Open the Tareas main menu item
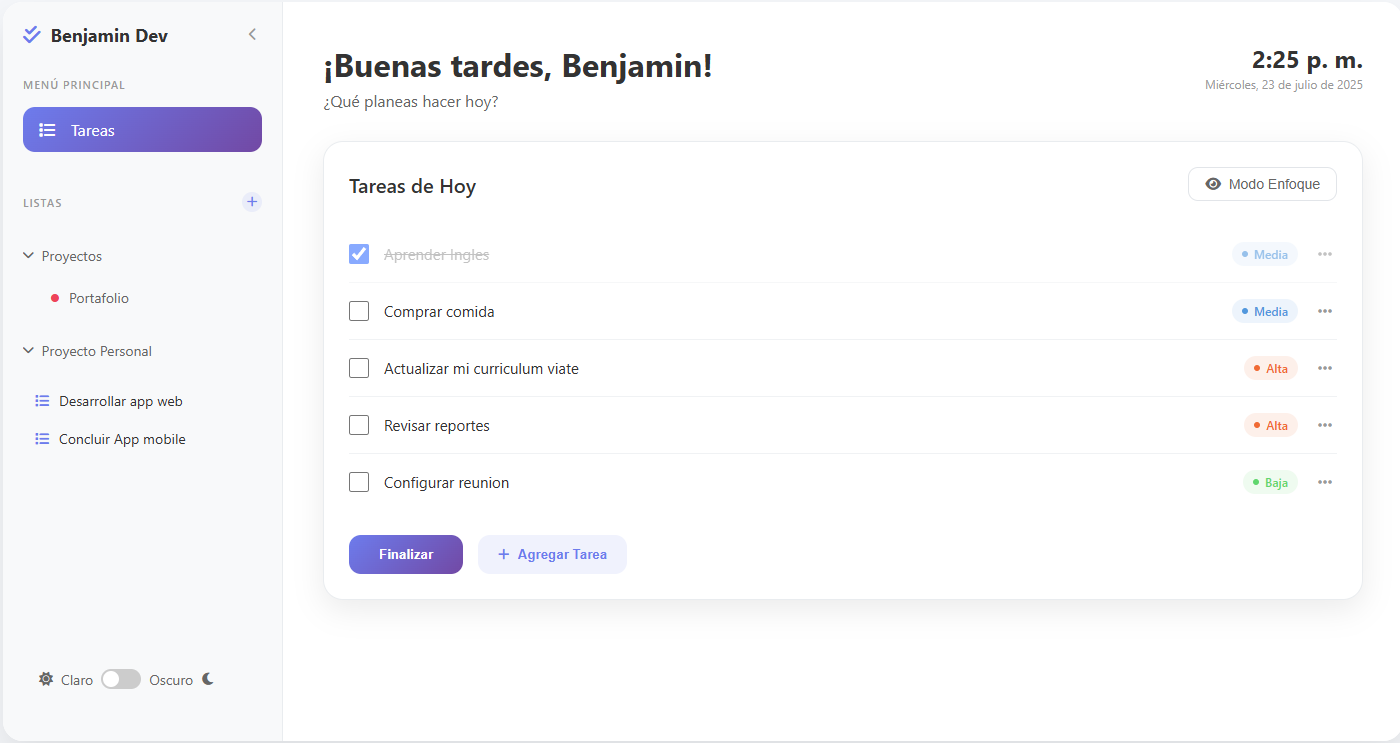Image resolution: width=1400 pixels, height=743 pixels. (x=142, y=130)
